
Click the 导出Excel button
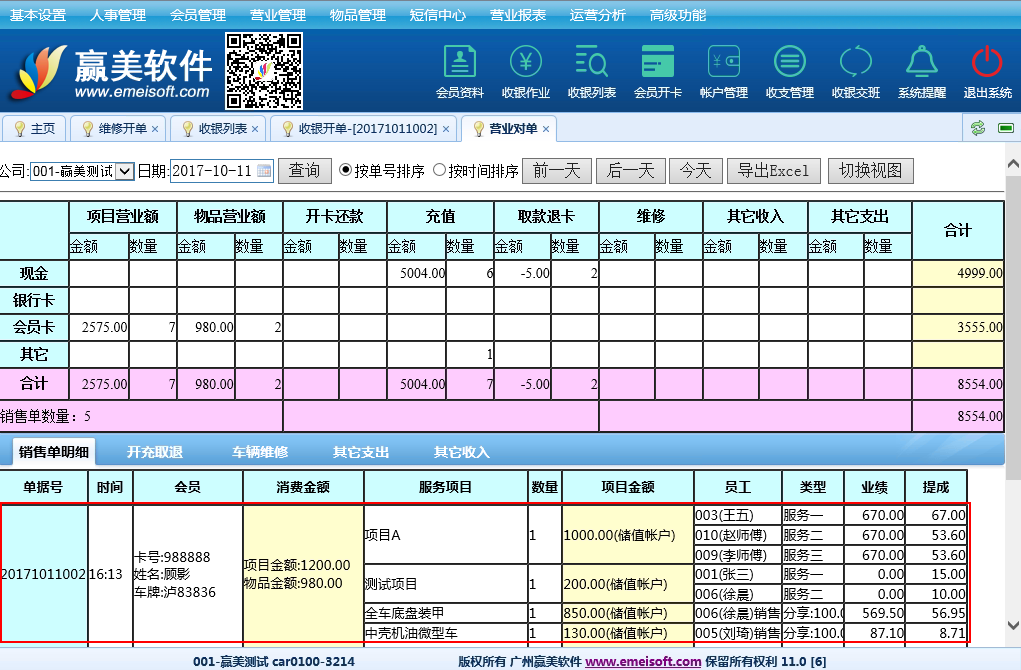773,171
